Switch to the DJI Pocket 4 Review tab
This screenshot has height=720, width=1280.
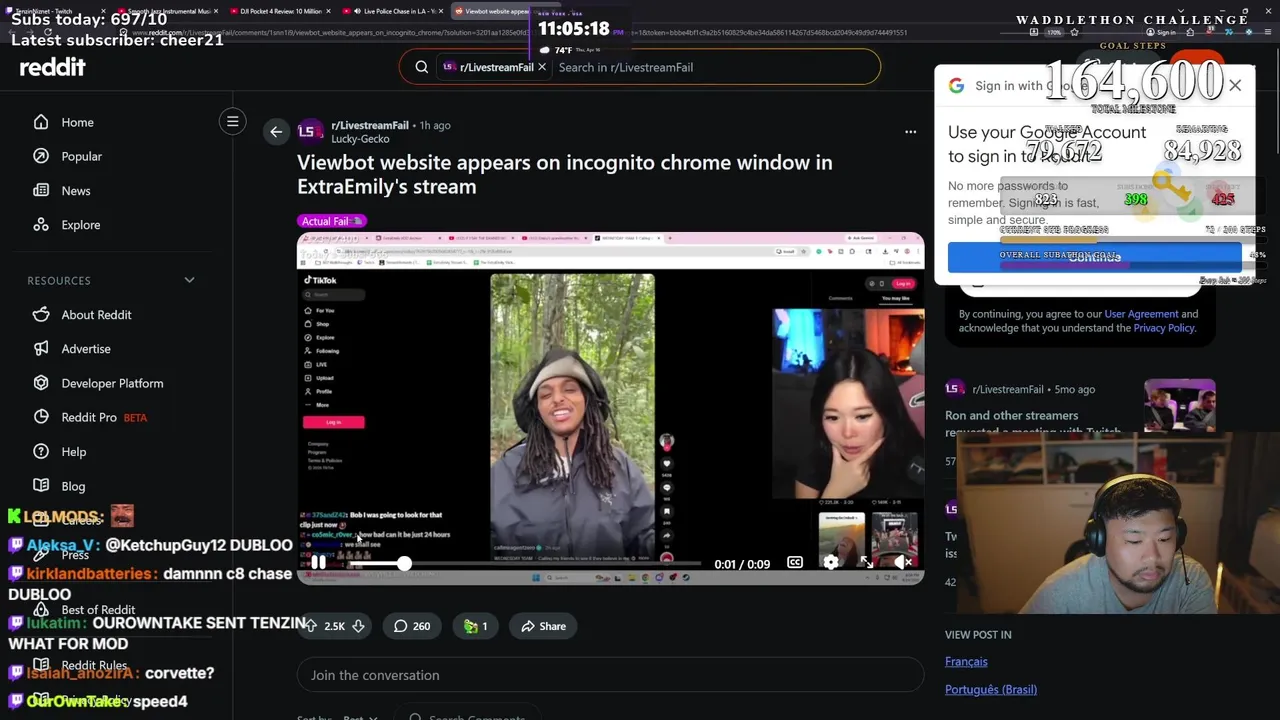282,11
